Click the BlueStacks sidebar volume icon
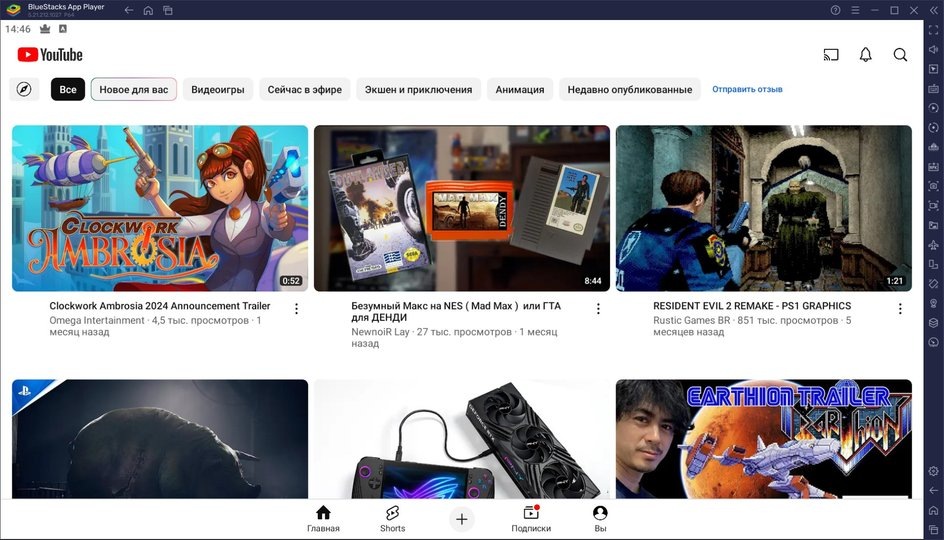944x540 pixels. click(934, 49)
